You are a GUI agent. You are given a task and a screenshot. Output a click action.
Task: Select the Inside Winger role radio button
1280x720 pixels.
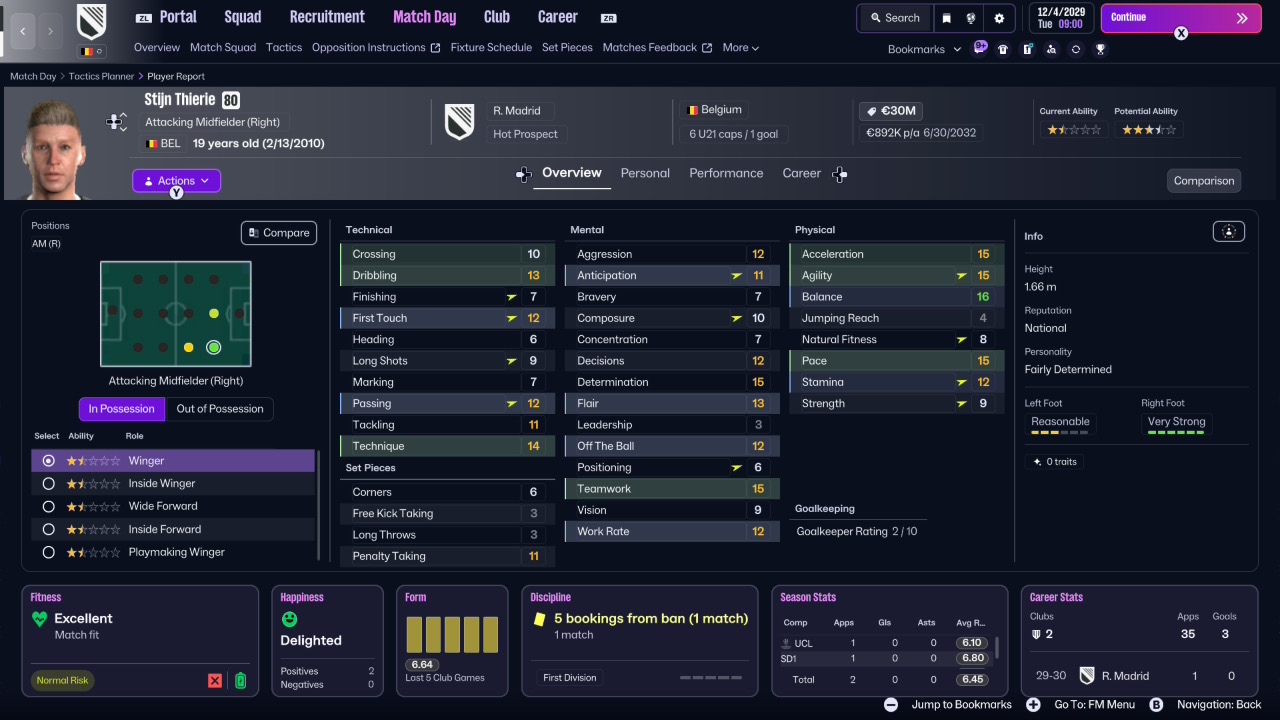pyautogui.click(x=48, y=484)
